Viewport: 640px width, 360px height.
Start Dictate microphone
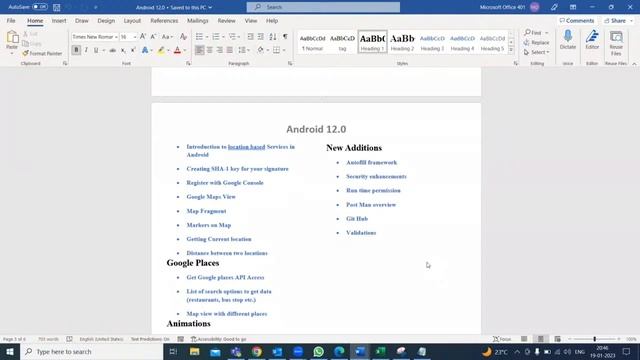(x=568, y=40)
